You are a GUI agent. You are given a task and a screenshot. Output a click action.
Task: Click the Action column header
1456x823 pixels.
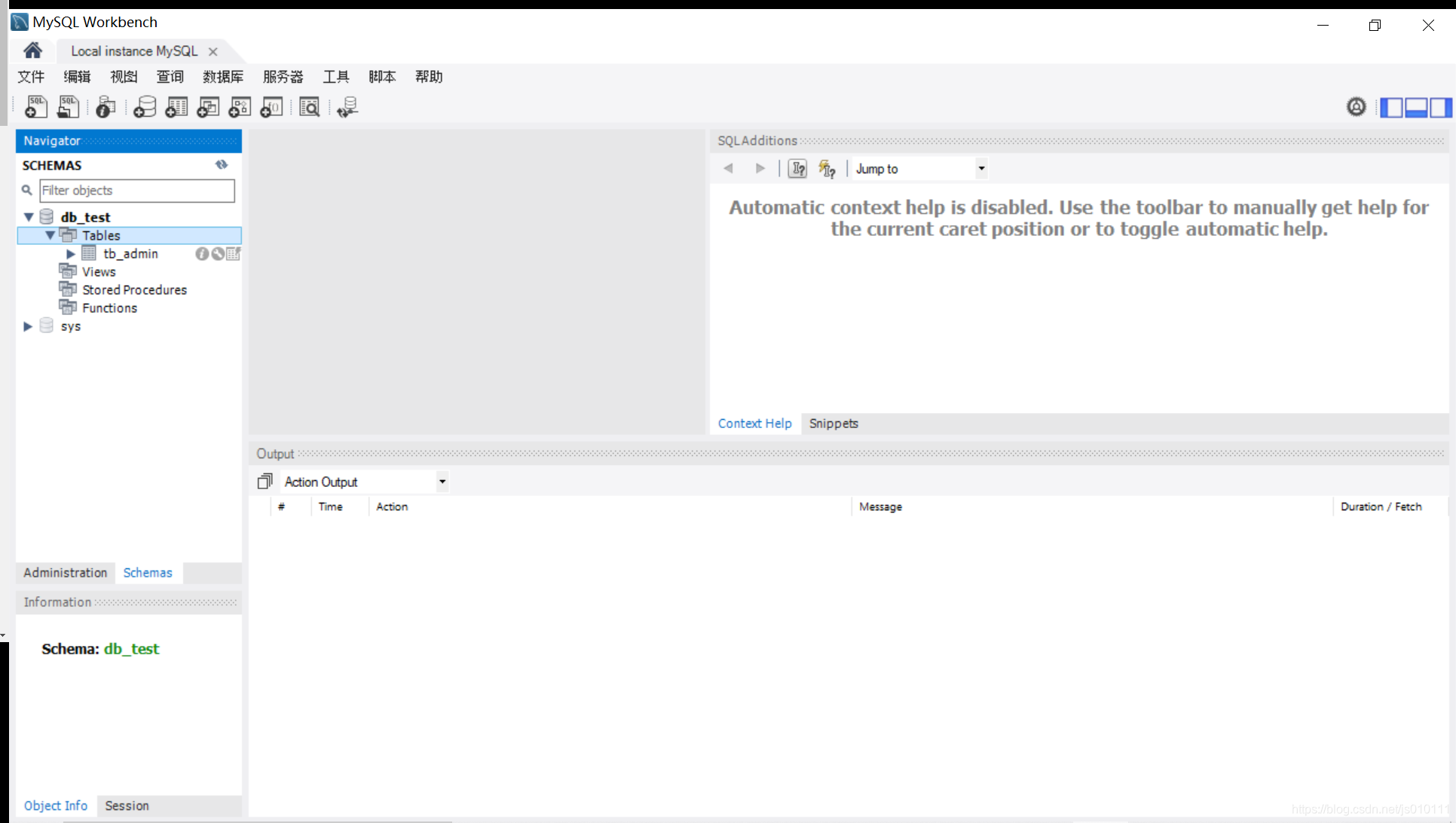[392, 506]
